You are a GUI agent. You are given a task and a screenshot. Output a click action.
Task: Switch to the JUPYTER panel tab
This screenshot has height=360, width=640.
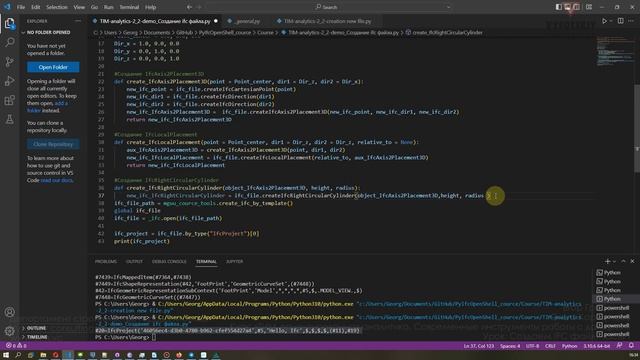pyautogui.click(x=234, y=262)
